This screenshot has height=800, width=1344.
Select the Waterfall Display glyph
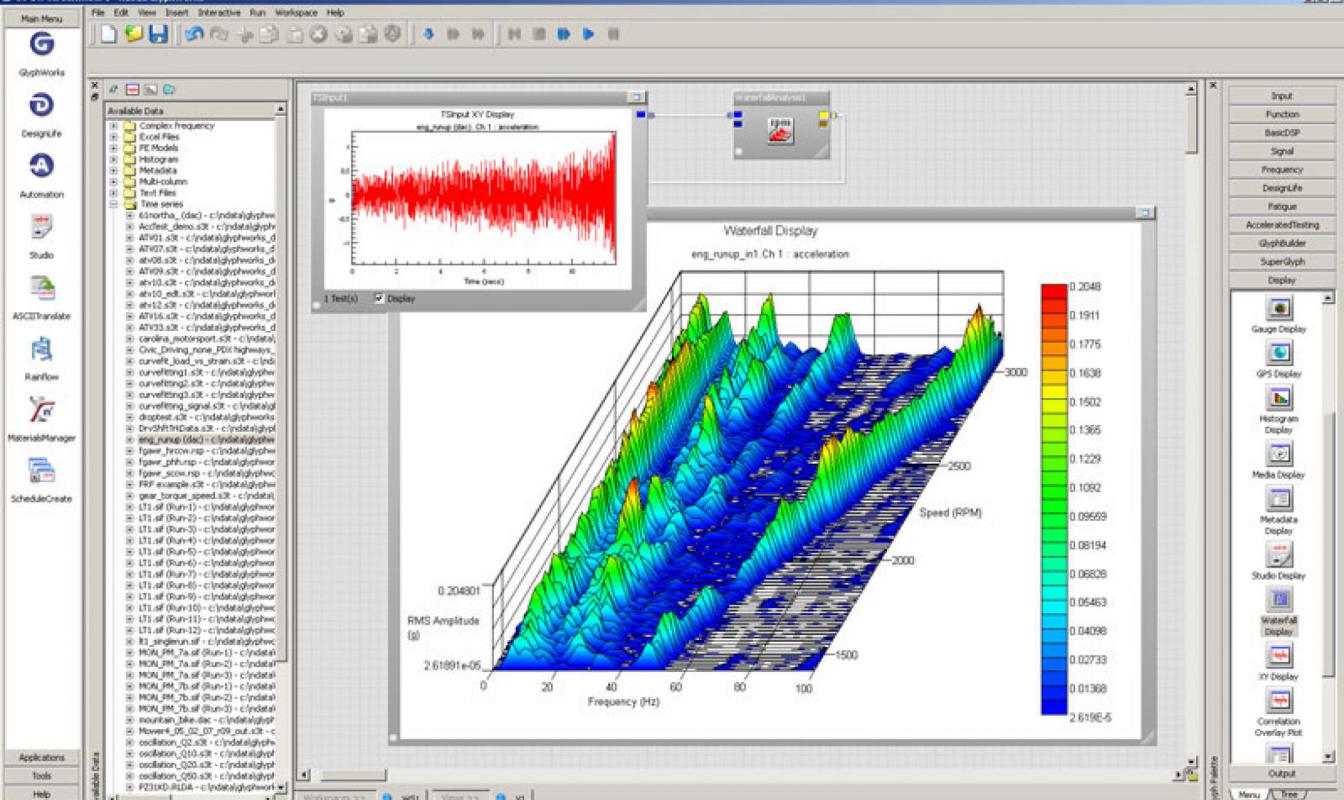tap(1279, 599)
